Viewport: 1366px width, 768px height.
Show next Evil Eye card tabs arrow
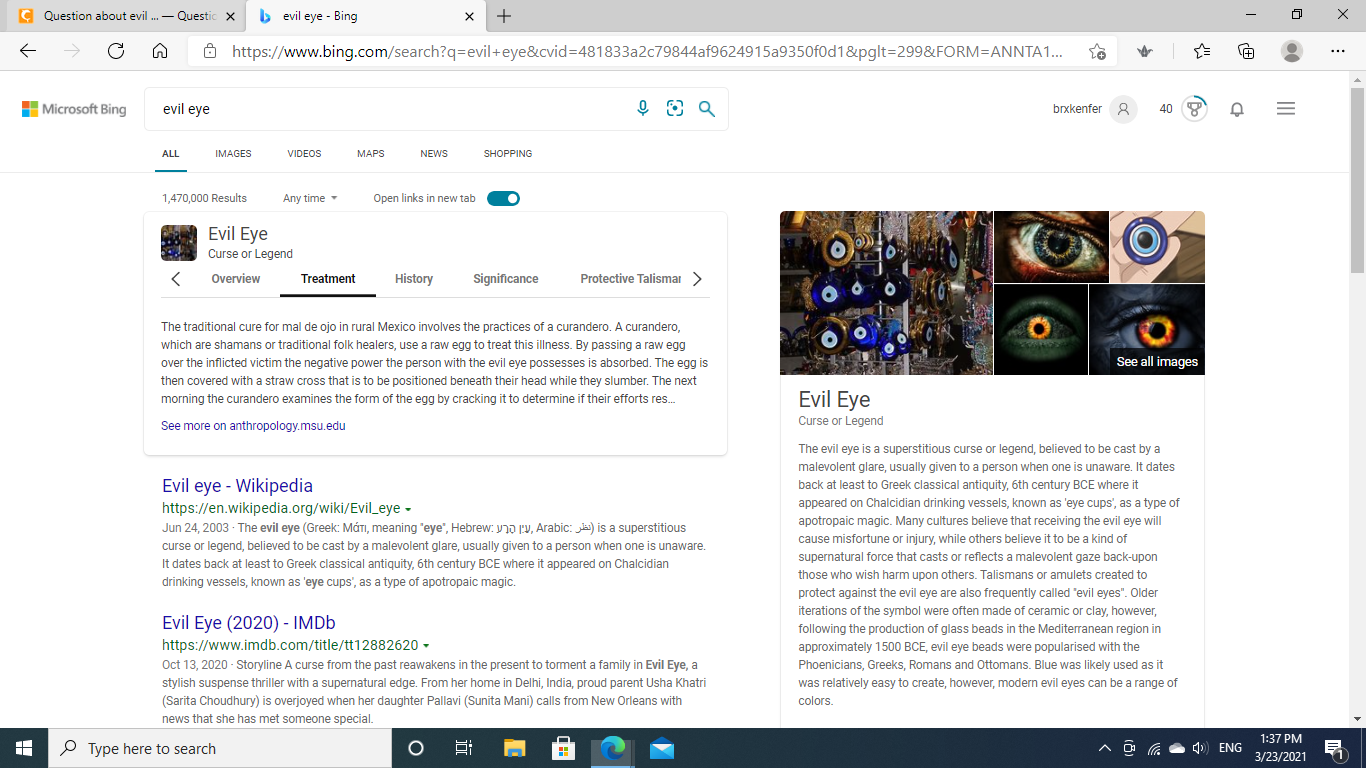point(697,279)
